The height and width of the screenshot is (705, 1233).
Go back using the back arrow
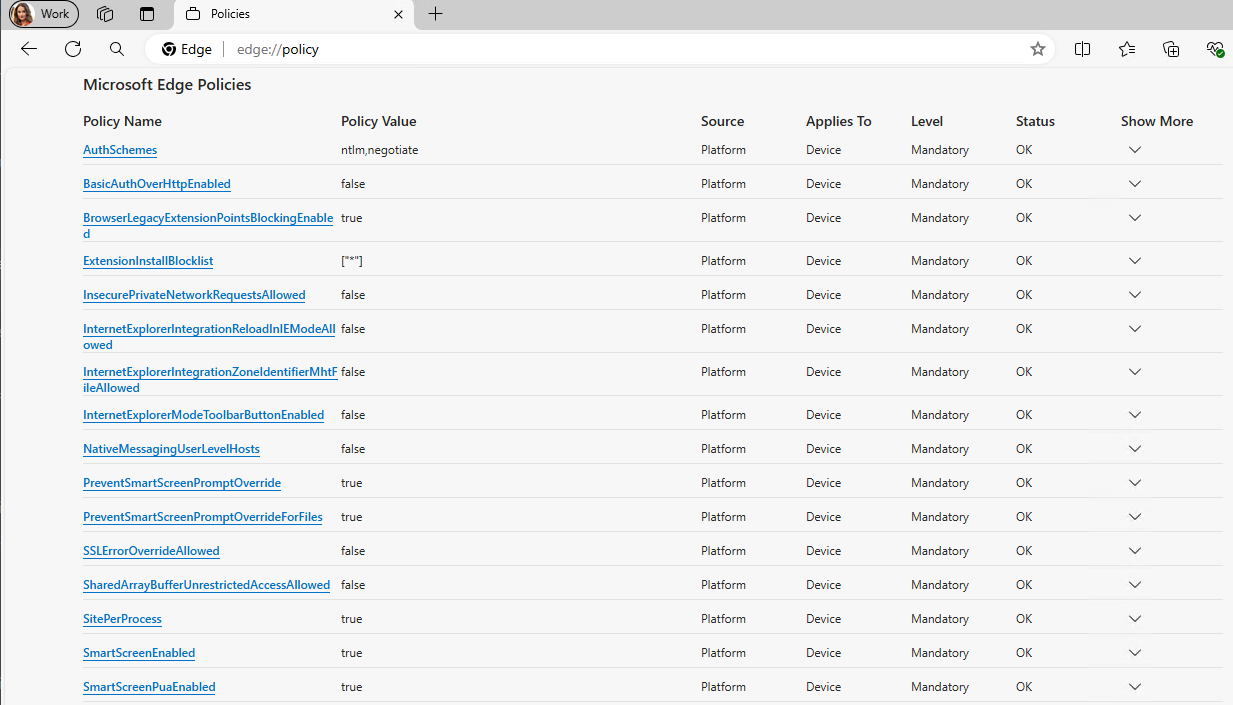pos(29,49)
